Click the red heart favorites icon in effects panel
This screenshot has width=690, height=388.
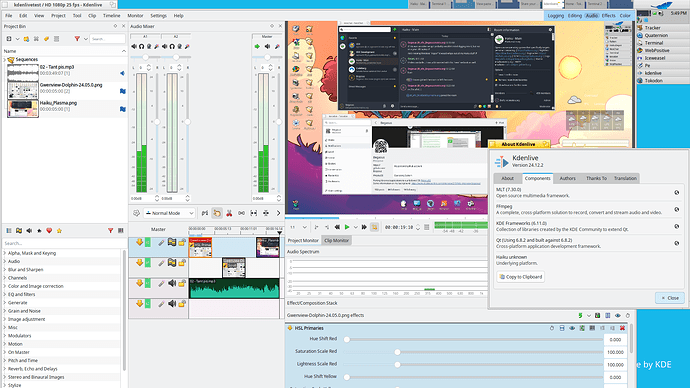(49, 231)
